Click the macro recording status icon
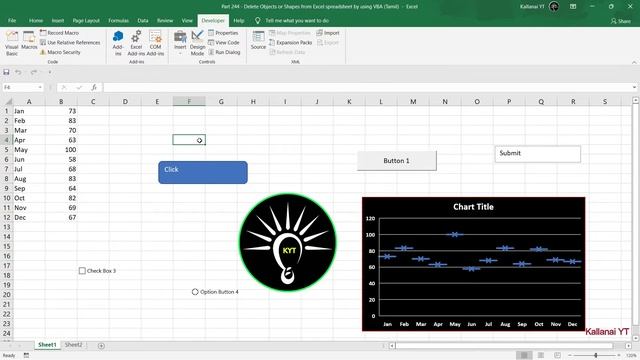Image resolution: width=640 pixels, height=360 pixels. pyautogui.click(x=26, y=356)
